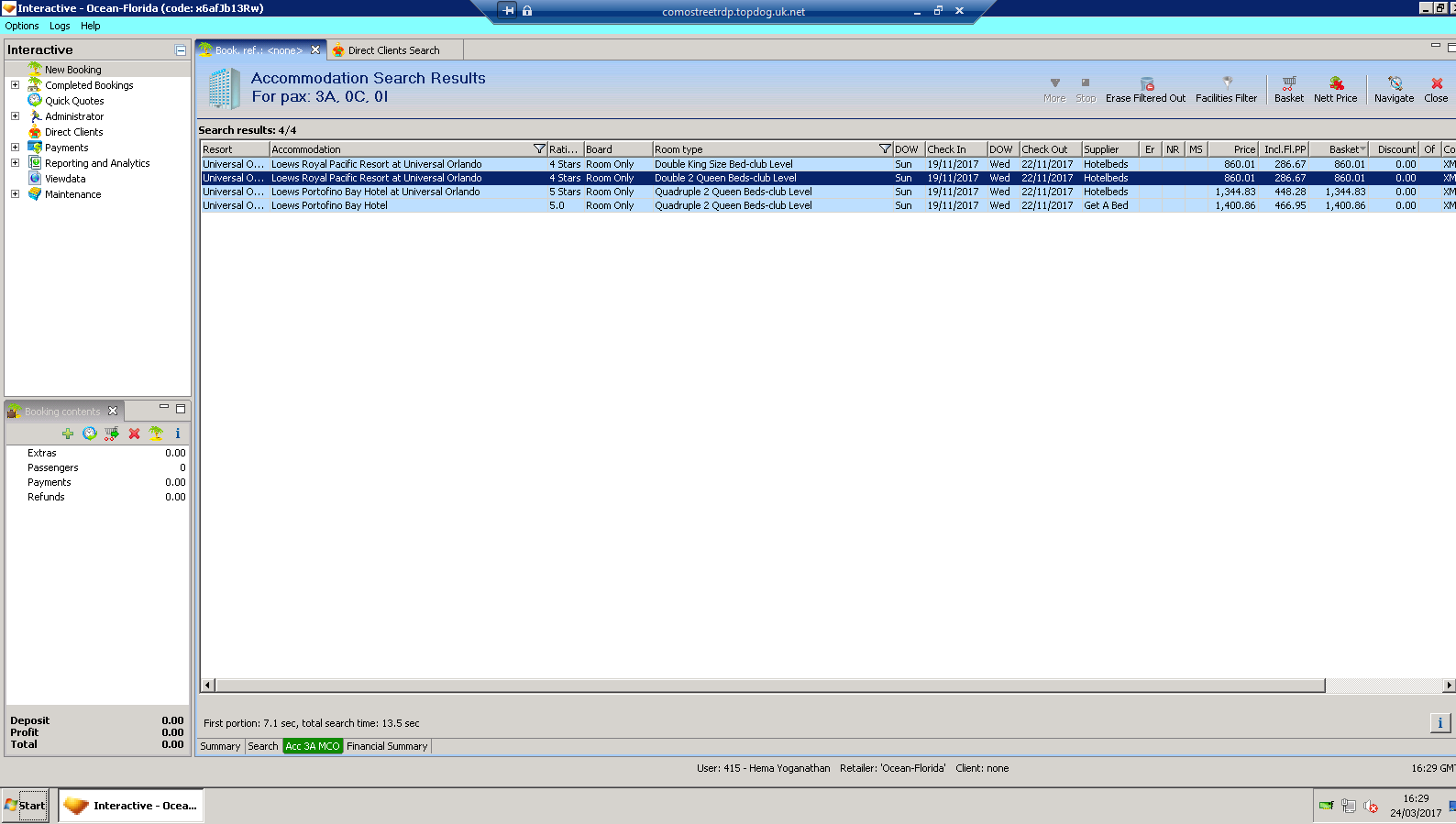Click the horizontal scrollbar under the results table
1456x824 pixels.
click(770, 686)
